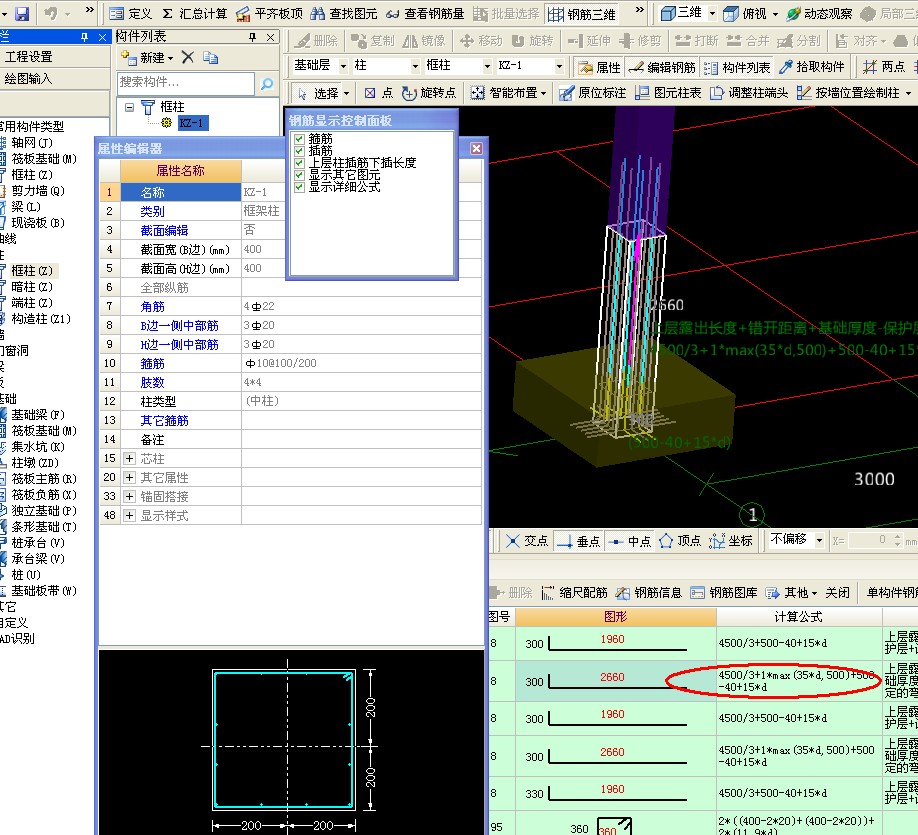
Task: Click the 选择 selection tool
Action: tap(318, 93)
